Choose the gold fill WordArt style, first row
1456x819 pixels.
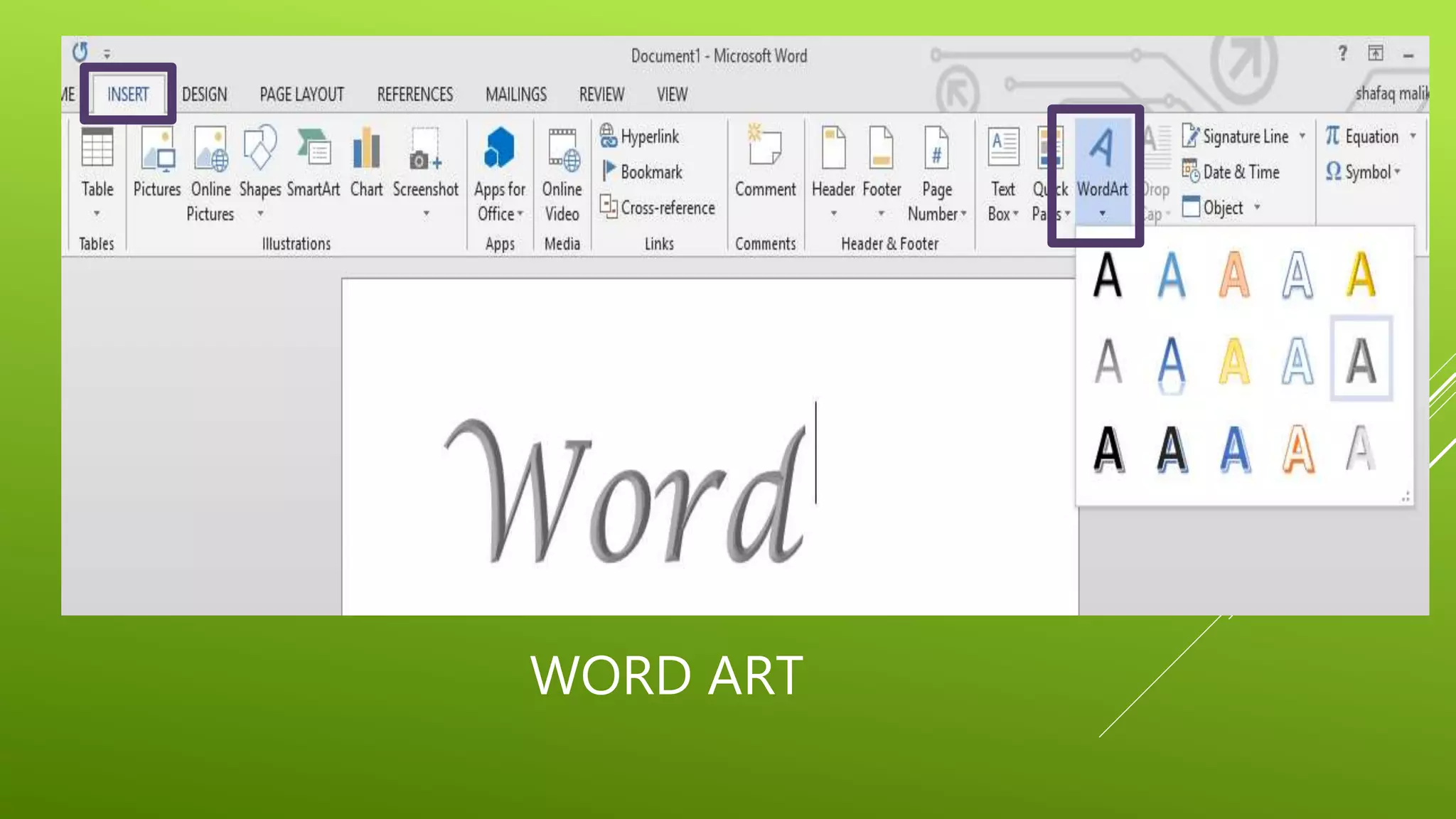[x=1361, y=274]
